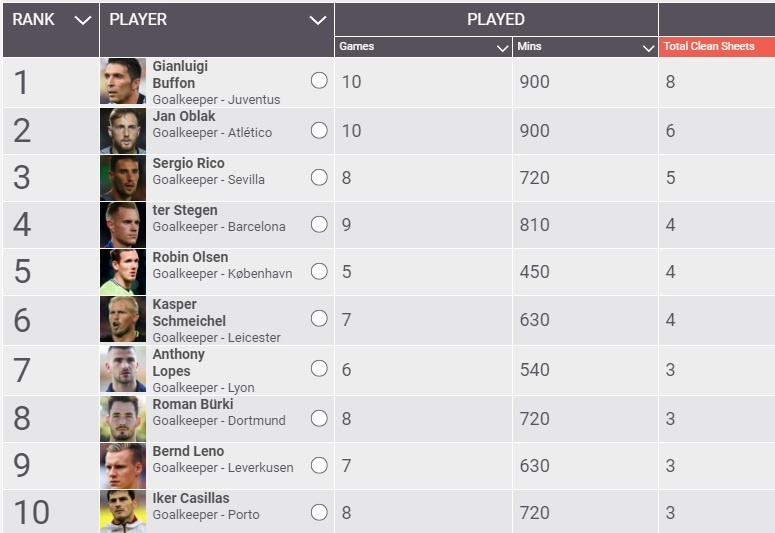Click Gianluigi Buffon's photo thumbnail
This screenshot has width=775, height=533.
[123, 81]
